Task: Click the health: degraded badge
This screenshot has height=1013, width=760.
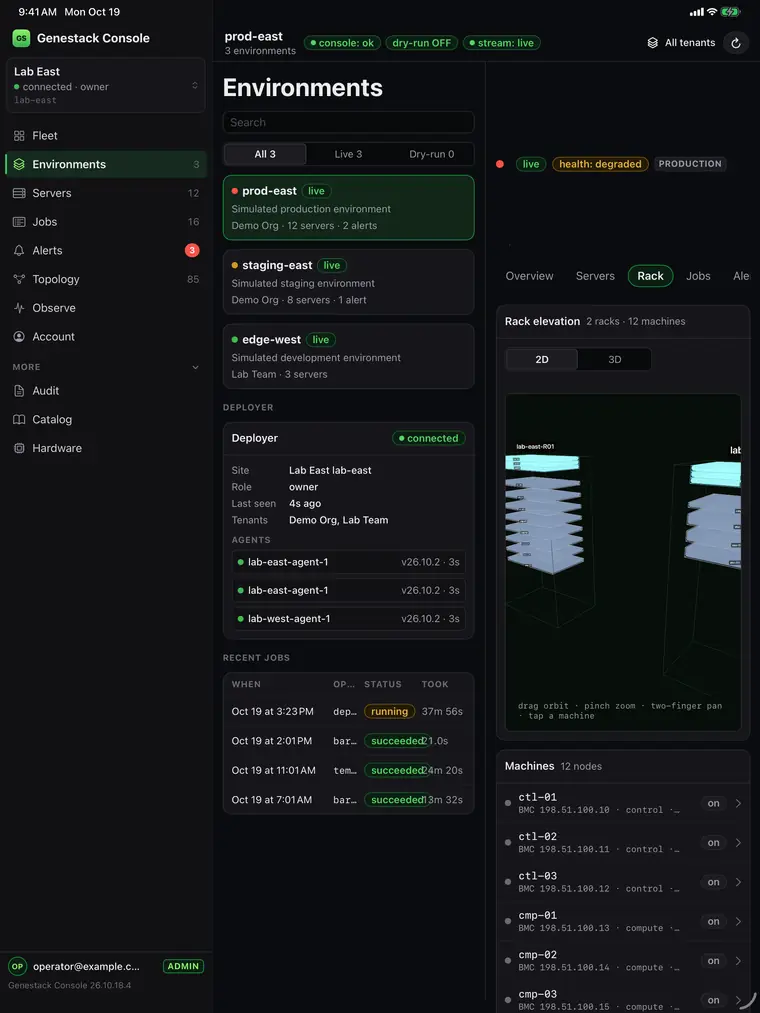Action: [600, 164]
